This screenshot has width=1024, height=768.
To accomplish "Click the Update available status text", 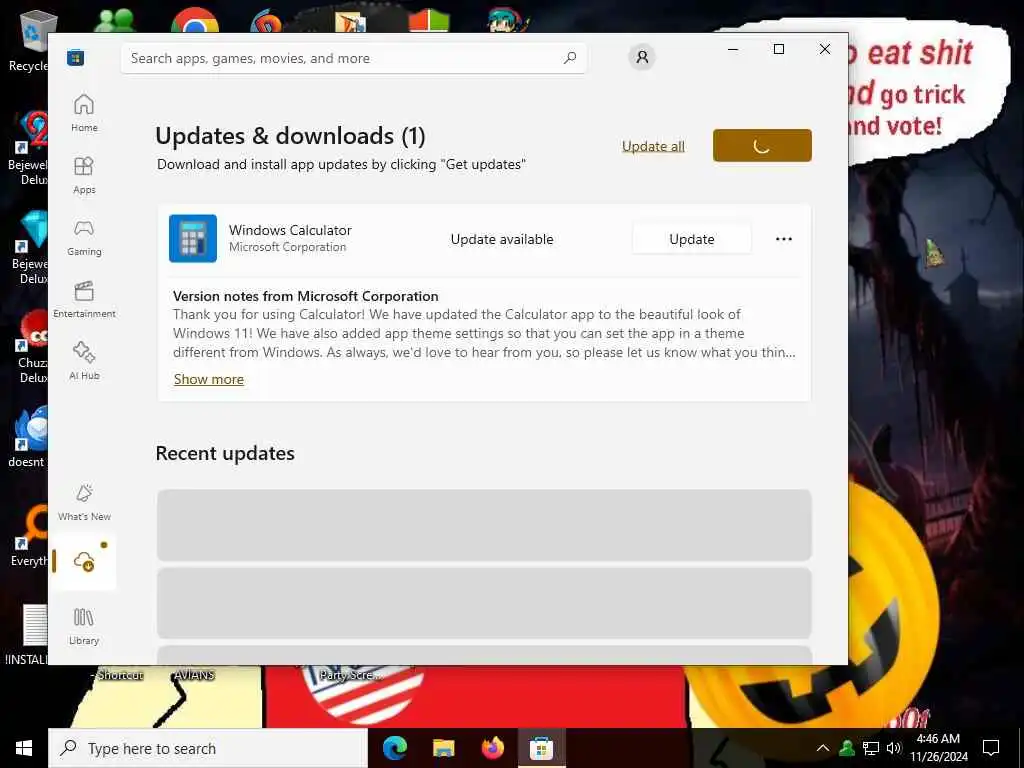I will coord(502,239).
